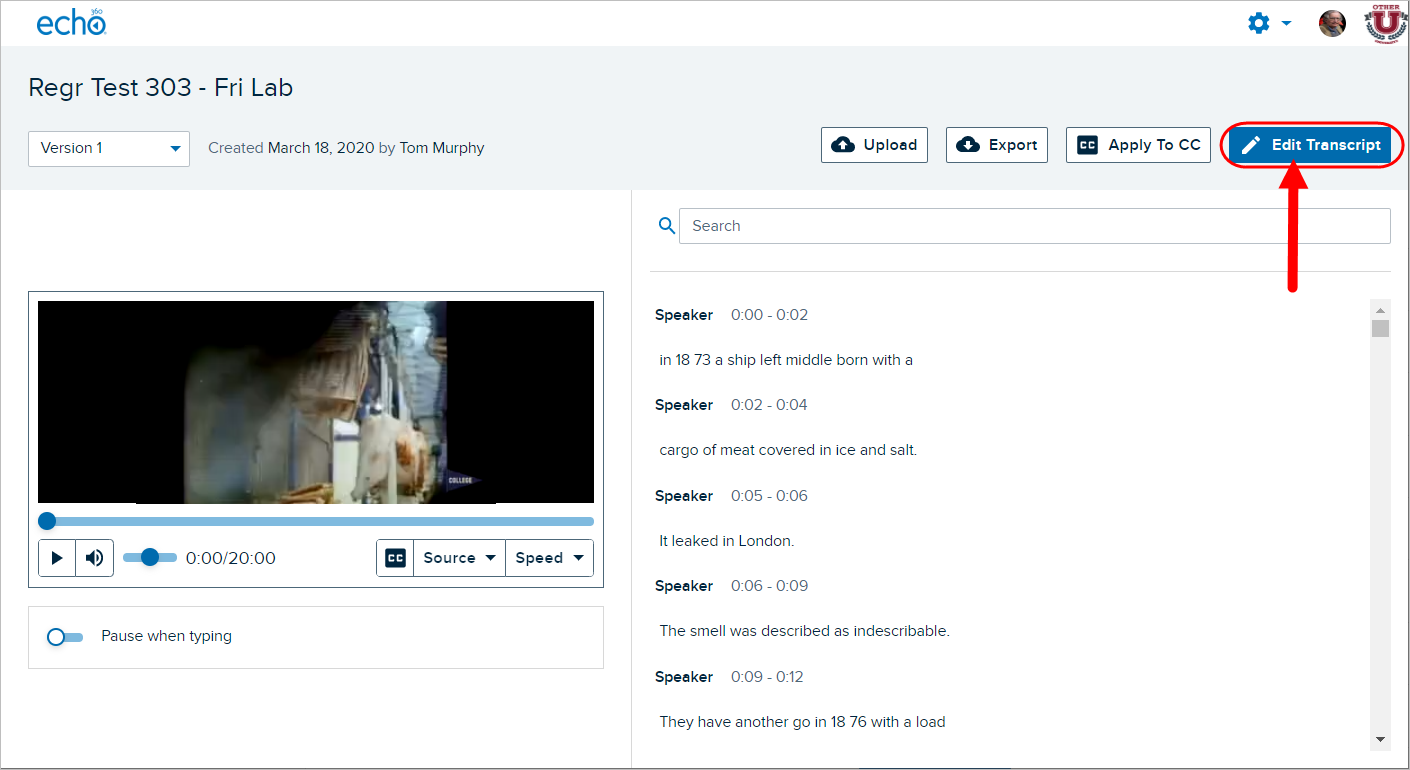The height and width of the screenshot is (770, 1410).
Task: Play the video
Action: (57, 557)
